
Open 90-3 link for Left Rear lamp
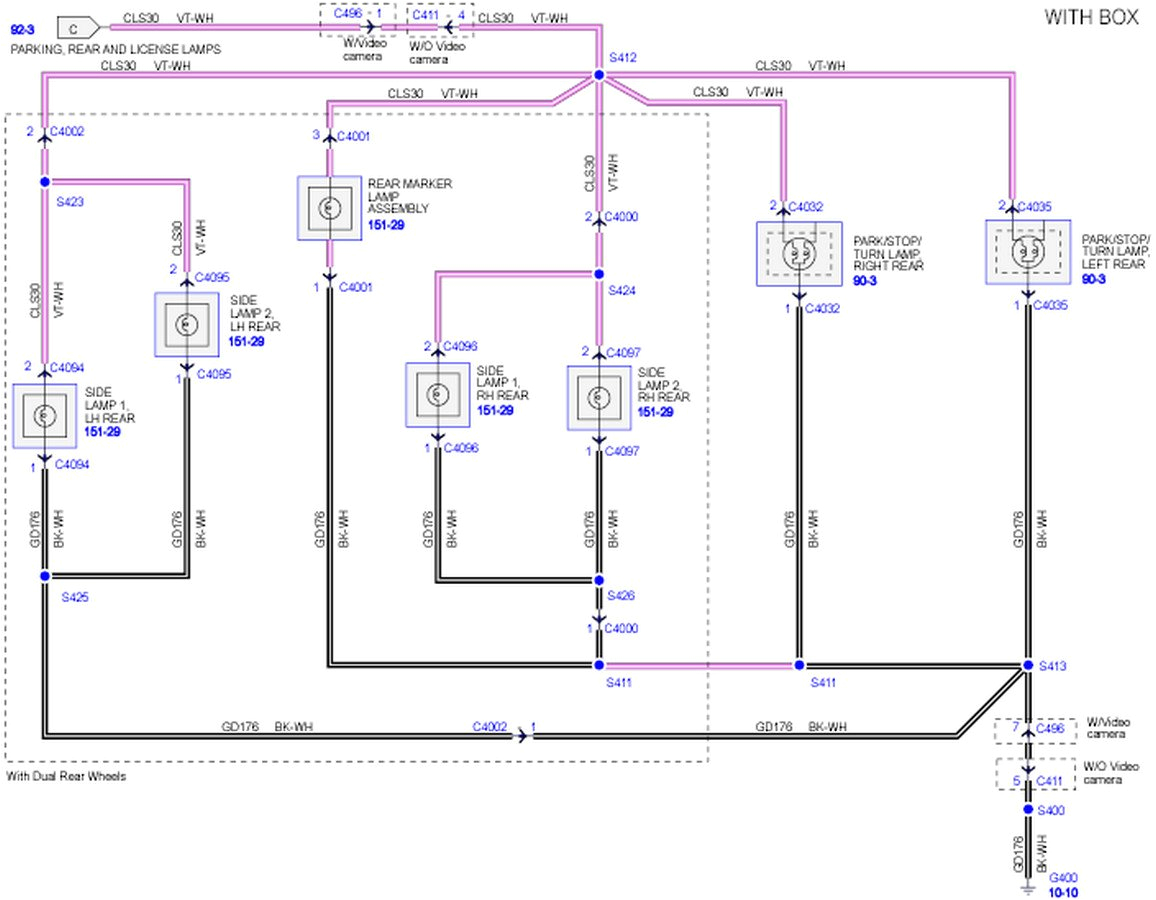[1093, 279]
